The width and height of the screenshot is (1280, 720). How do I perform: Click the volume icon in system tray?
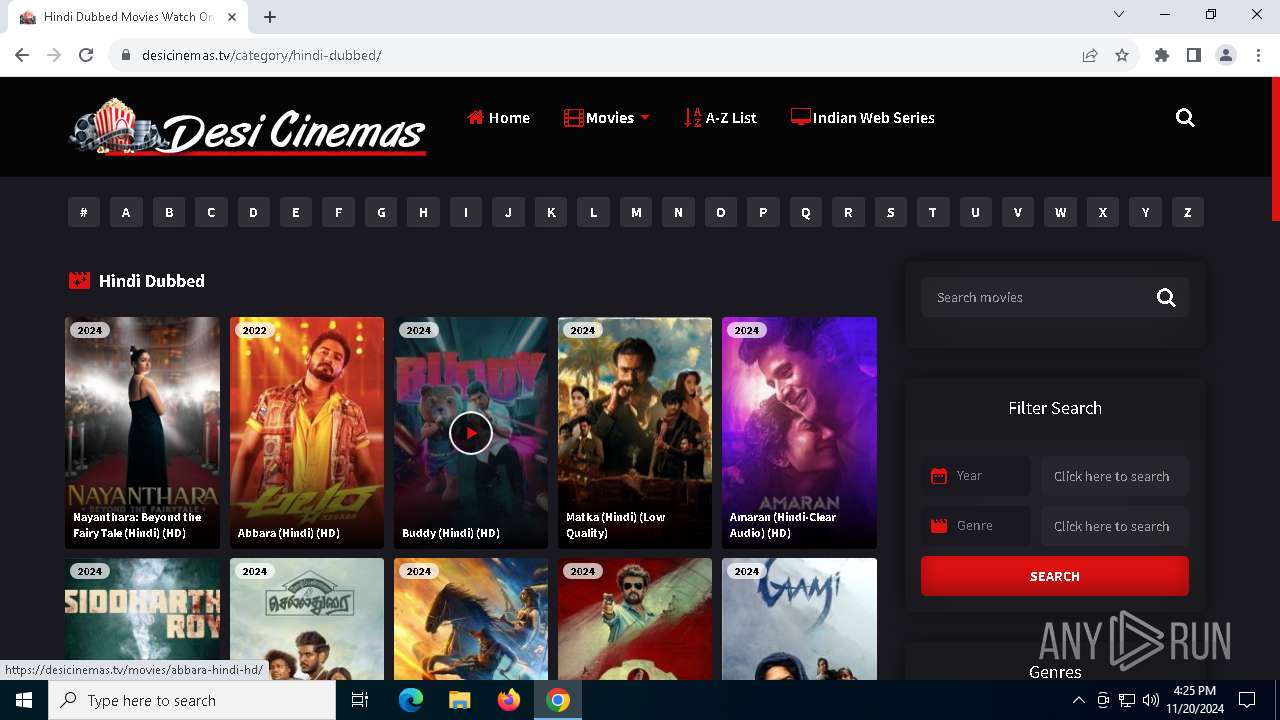click(x=1151, y=700)
